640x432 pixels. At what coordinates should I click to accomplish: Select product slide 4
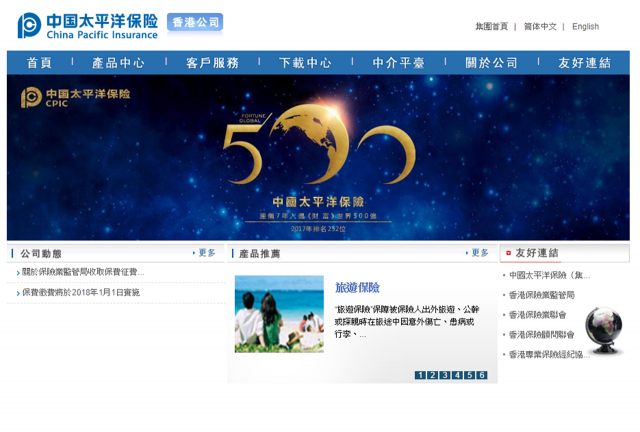tap(457, 375)
